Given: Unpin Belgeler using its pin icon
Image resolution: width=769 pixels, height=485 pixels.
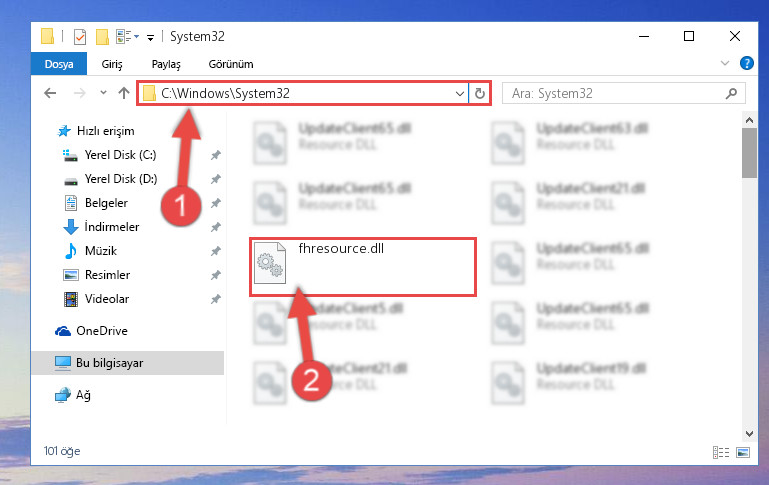Looking at the screenshot, I should coord(215,203).
